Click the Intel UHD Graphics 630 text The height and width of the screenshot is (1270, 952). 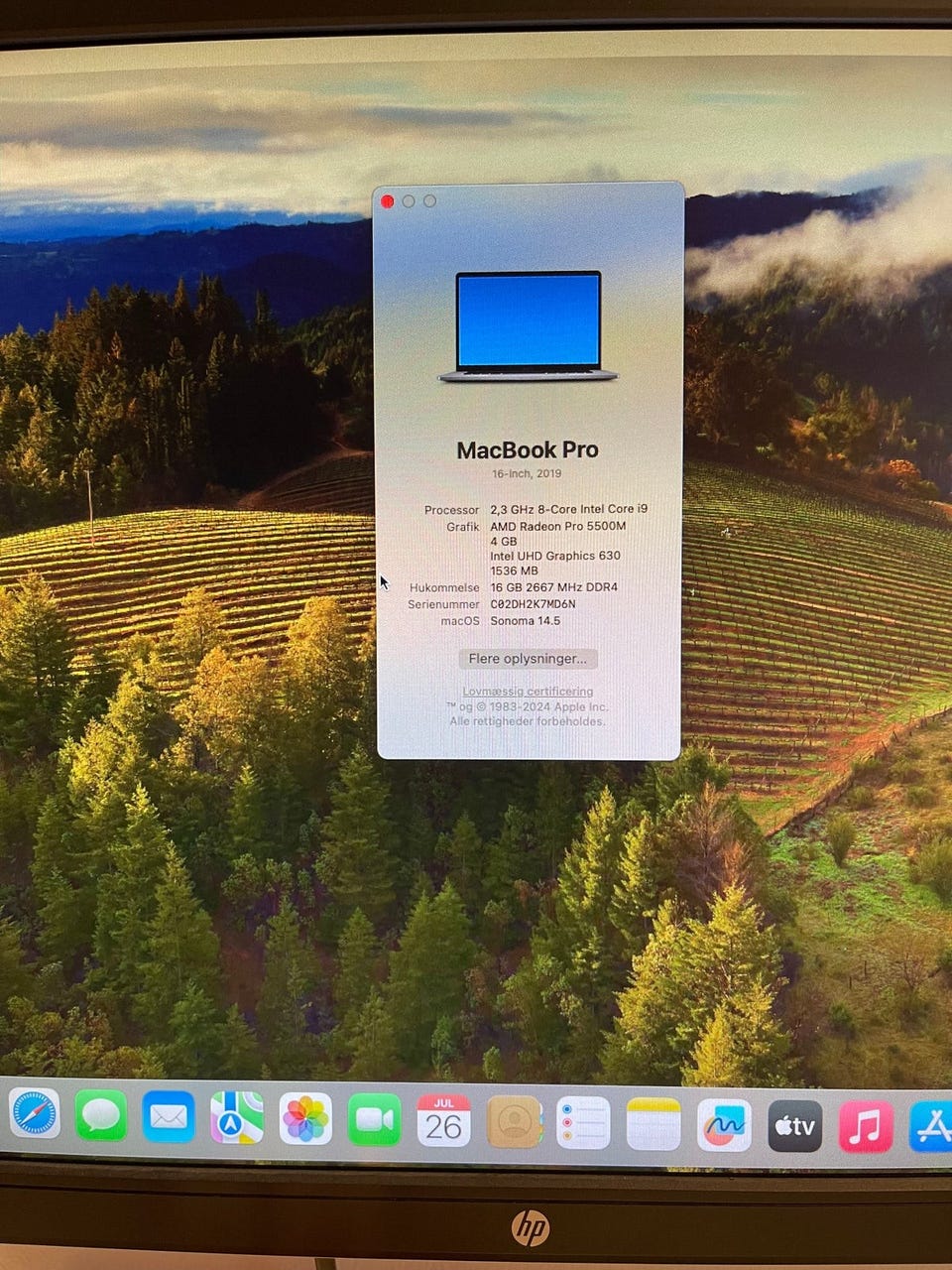(555, 556)
